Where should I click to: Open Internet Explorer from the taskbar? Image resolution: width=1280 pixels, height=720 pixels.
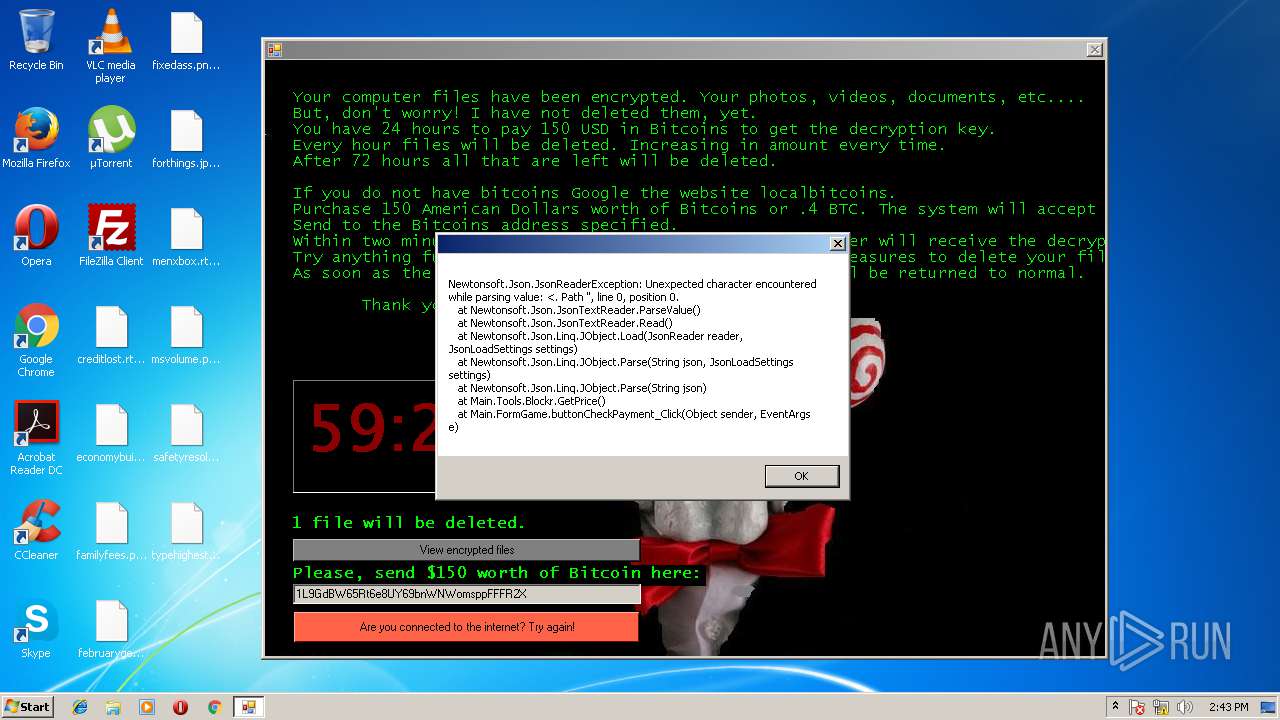(x=80, y=707)
